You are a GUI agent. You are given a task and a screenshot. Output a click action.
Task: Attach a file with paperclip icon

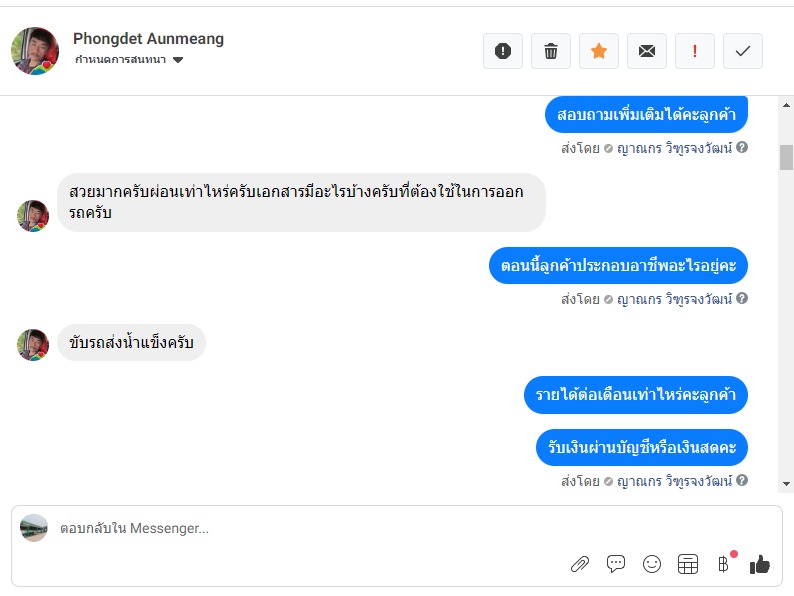580,564
